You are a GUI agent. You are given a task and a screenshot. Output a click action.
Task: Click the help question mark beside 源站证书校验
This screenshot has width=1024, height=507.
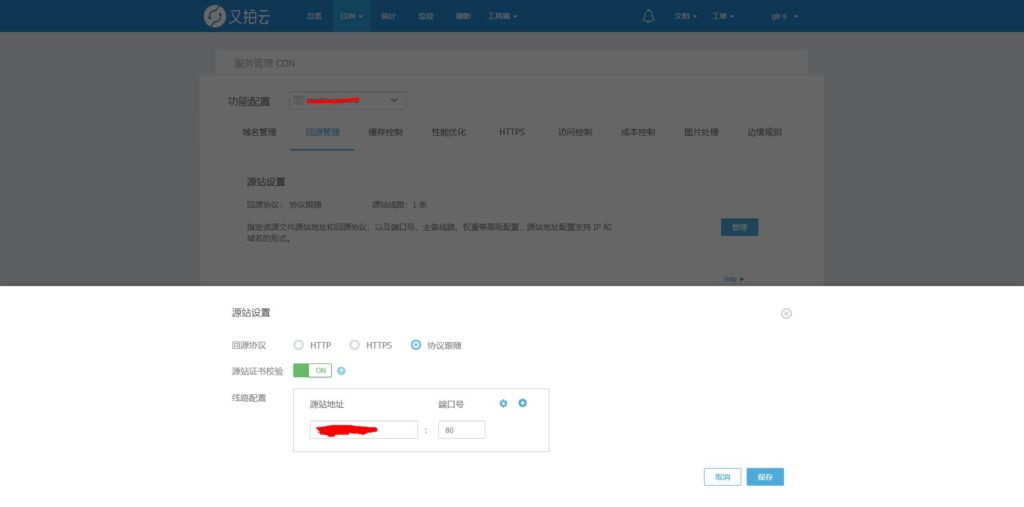point(341,371)
